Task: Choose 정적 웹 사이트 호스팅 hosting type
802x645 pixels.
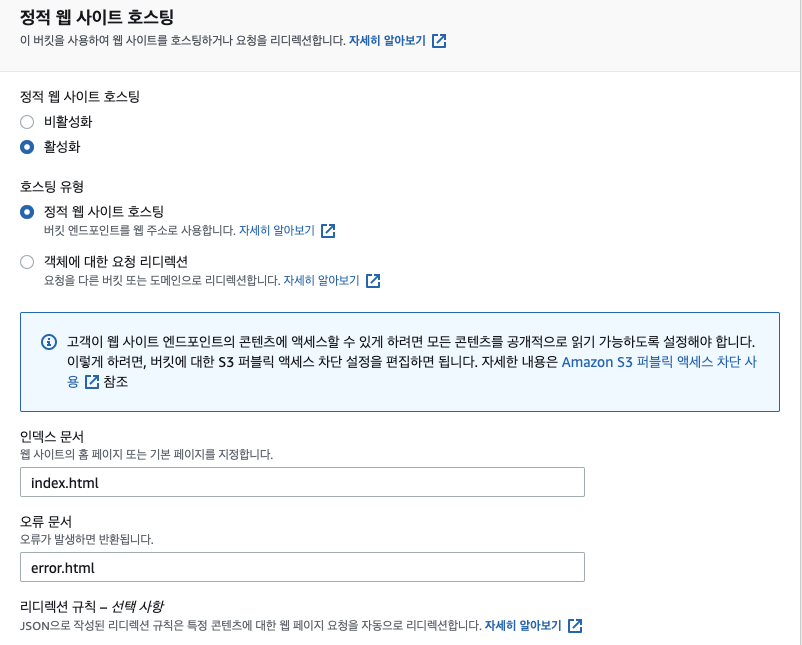Action: point(28,212)
